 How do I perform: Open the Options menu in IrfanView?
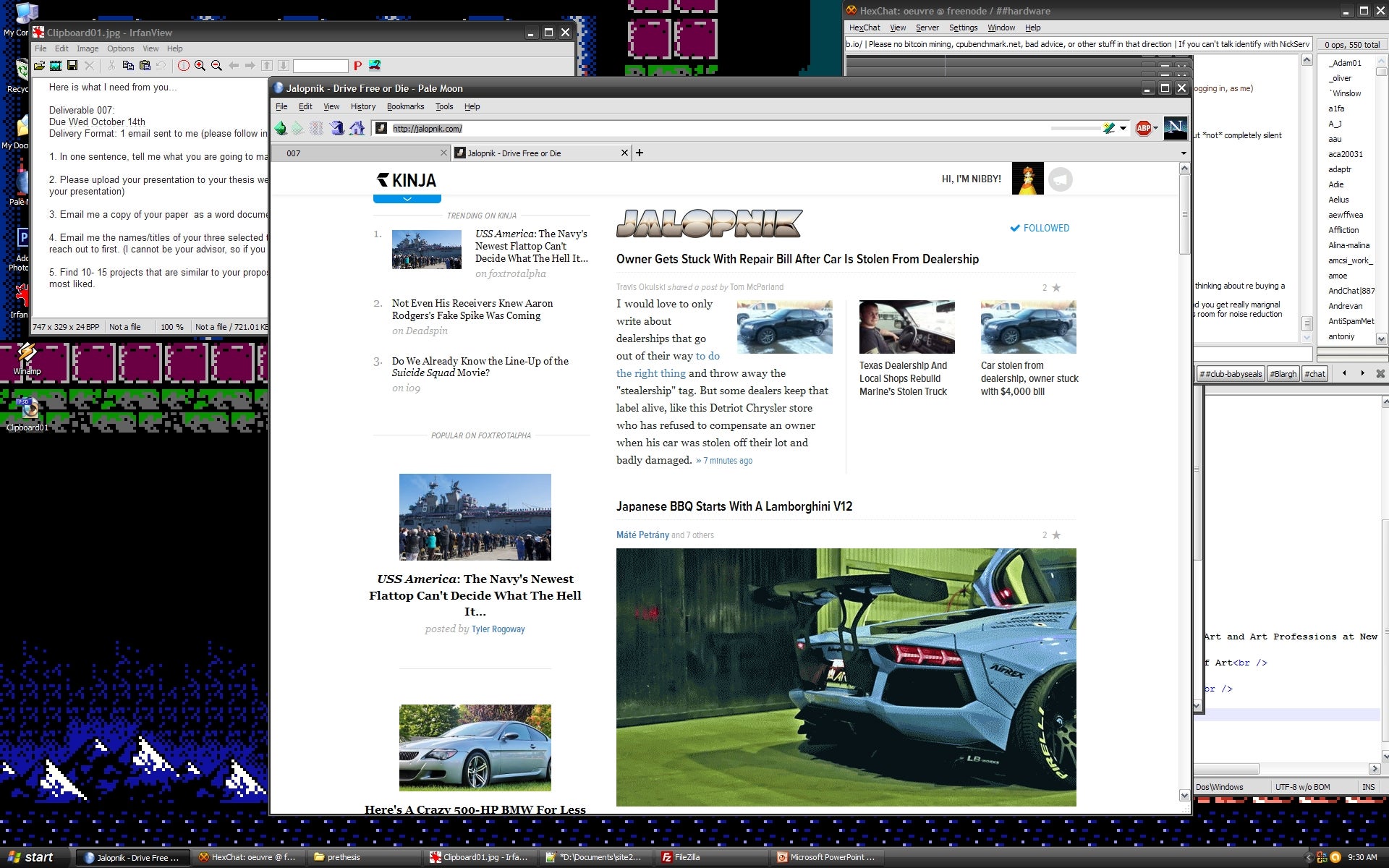pyautogui.click(x=121, y=48)
